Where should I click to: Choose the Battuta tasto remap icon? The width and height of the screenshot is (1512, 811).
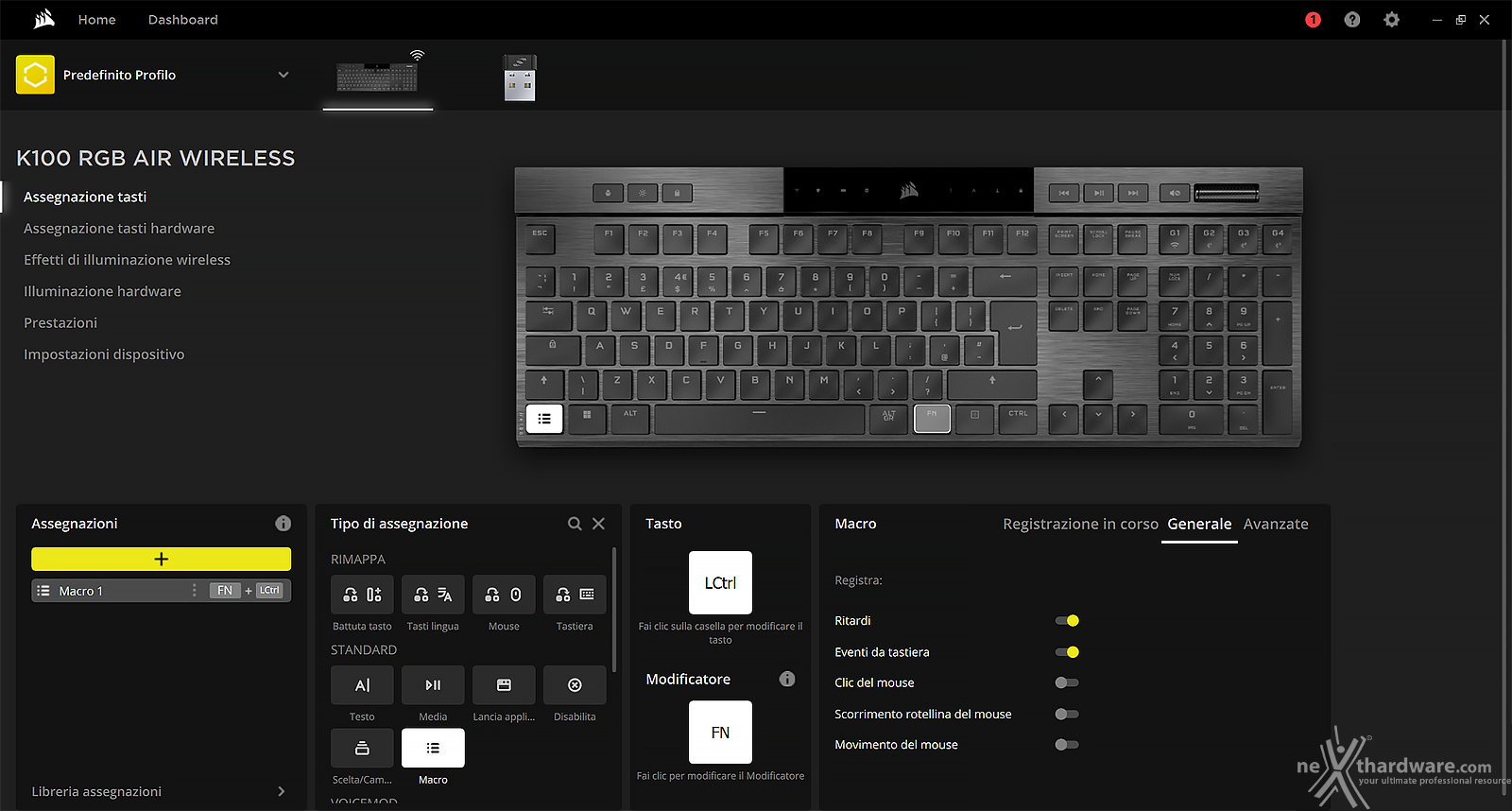point(362,595)
